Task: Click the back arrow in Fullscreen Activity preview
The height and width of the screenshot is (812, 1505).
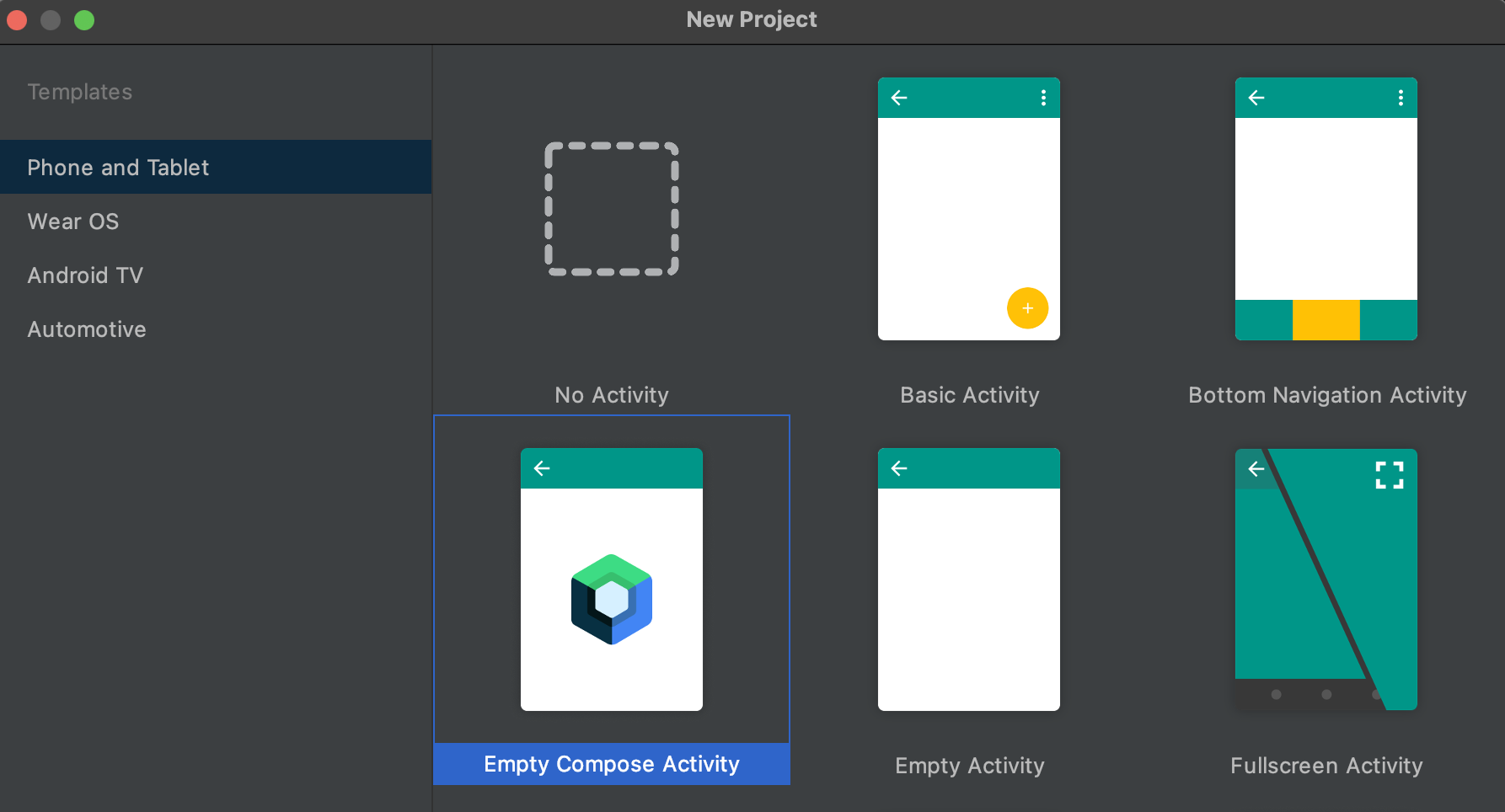Action: [1256, 469]
